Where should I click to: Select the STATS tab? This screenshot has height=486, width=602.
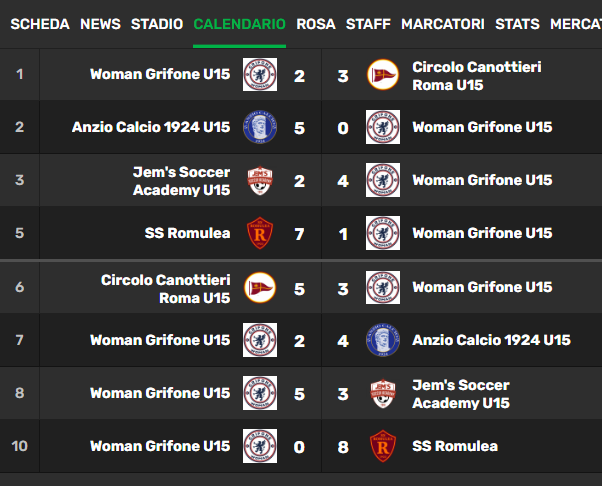coord(517,24)
